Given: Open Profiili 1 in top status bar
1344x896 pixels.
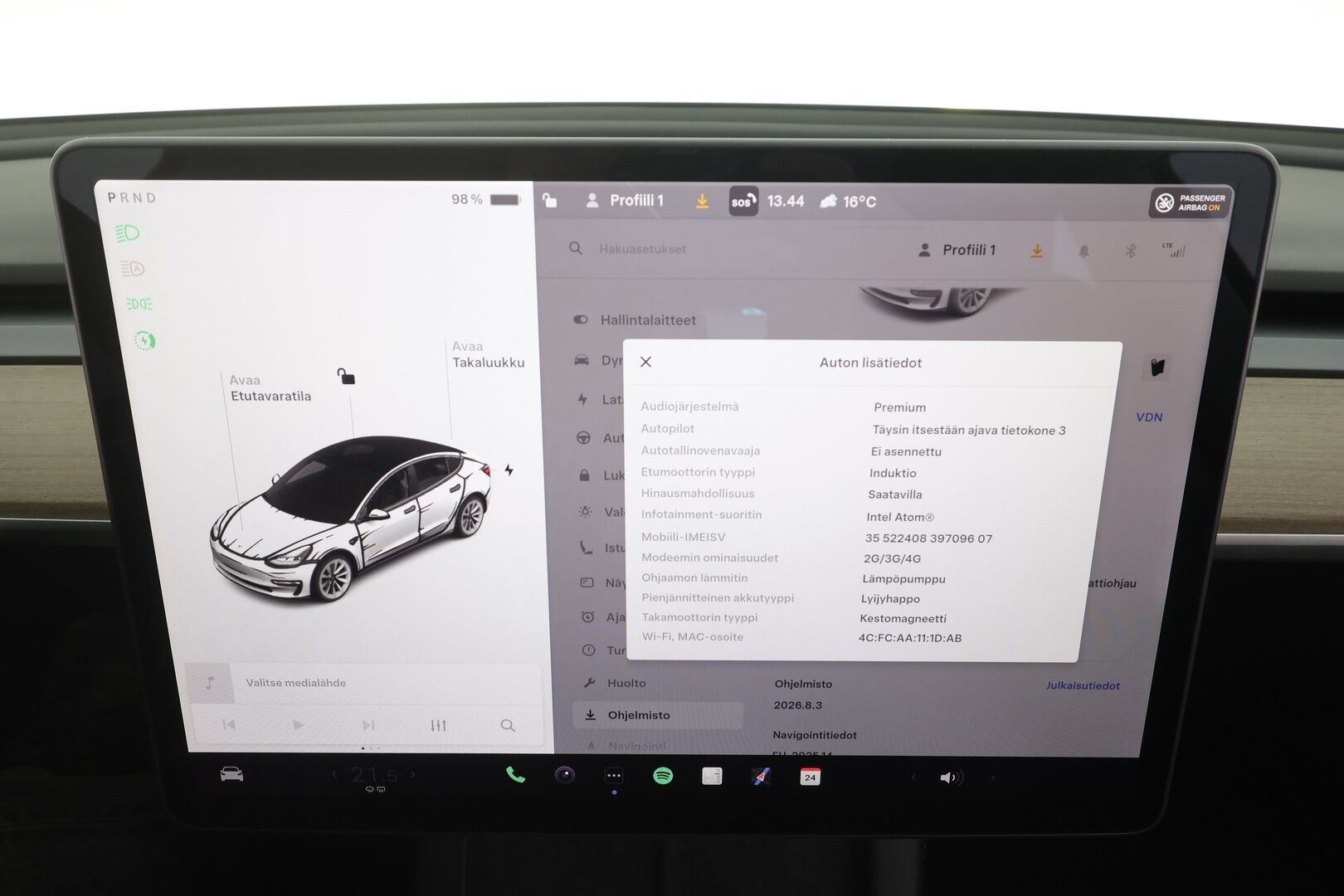Looking at the screenshot, I should pyautogui.click(x=625, y=201).
